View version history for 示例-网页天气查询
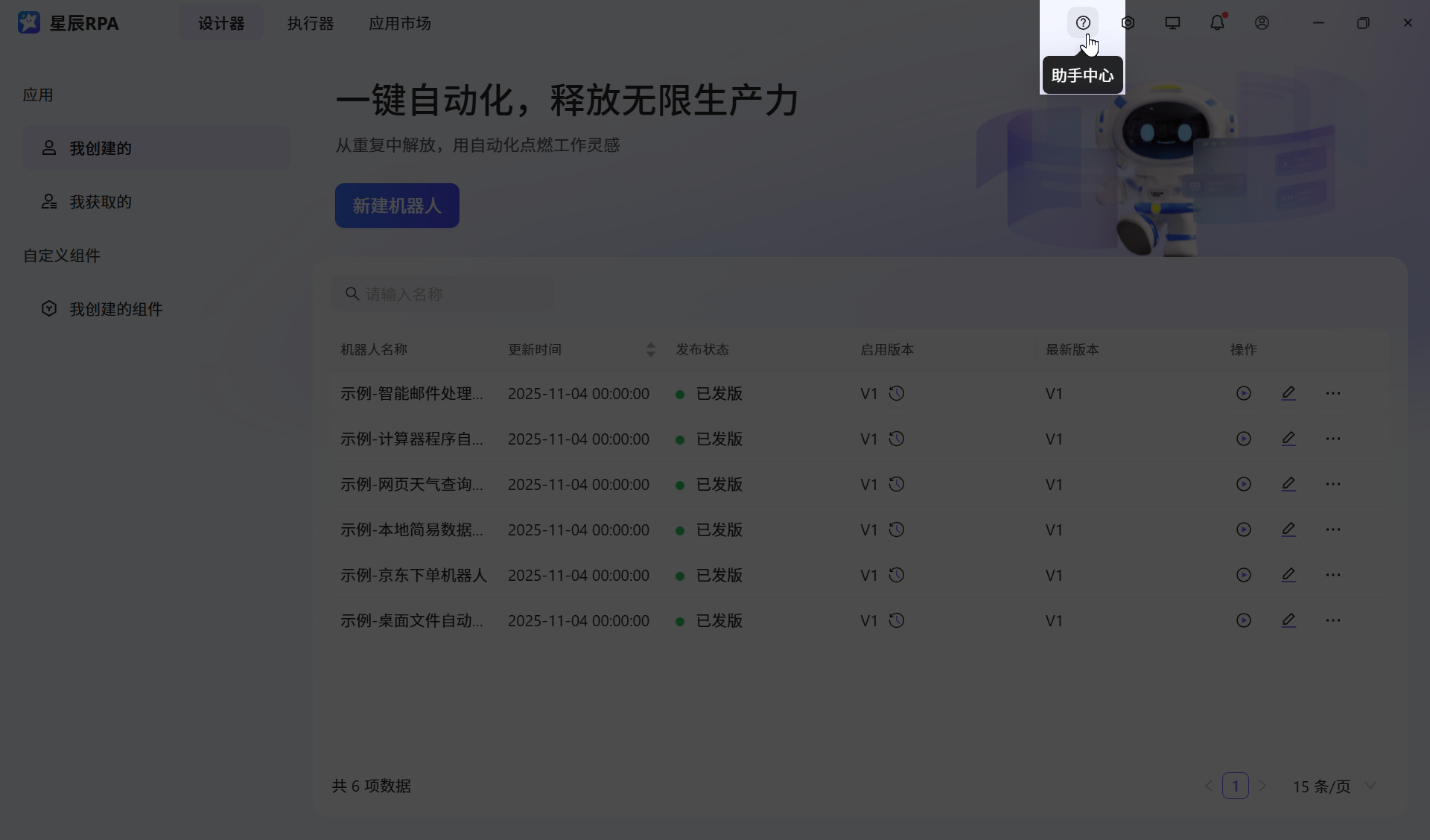1430x840 pixels. click(897, 484)
